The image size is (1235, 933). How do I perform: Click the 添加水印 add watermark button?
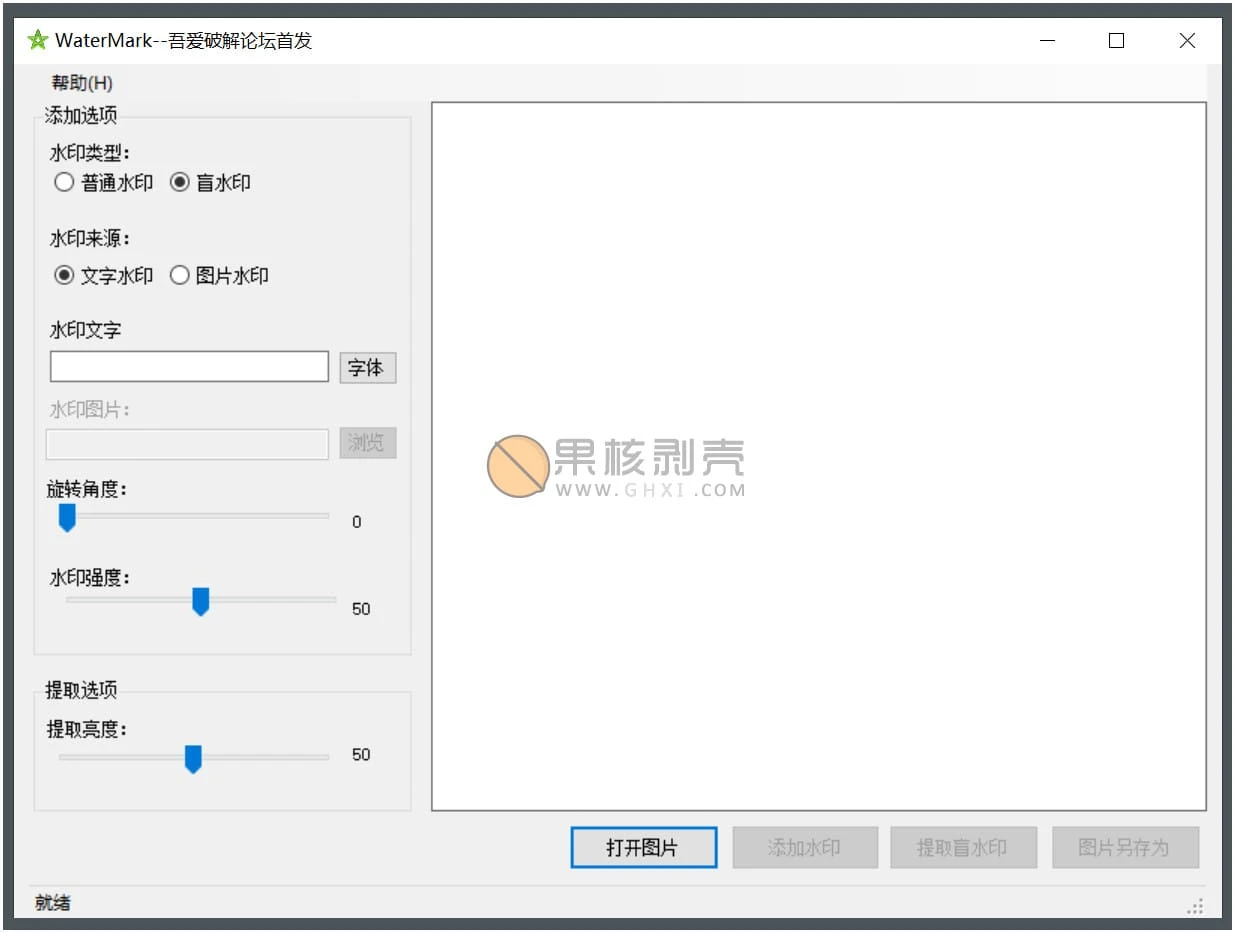tap(805, 847)
